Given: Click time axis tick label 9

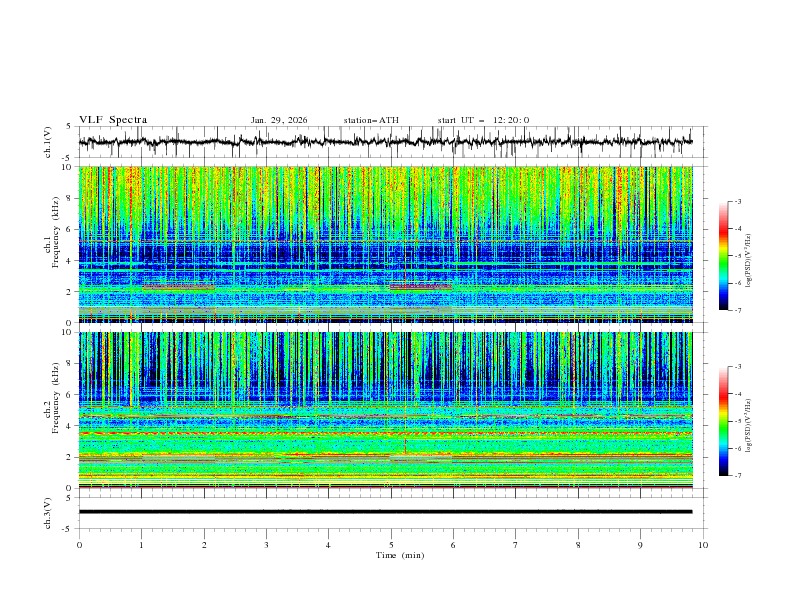Looking at the screenshot, I should click(640, 545).
